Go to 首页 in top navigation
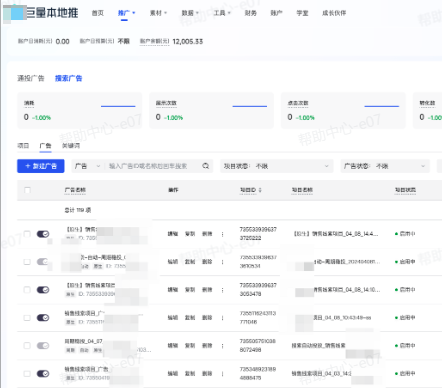 [x=98, y=13]
